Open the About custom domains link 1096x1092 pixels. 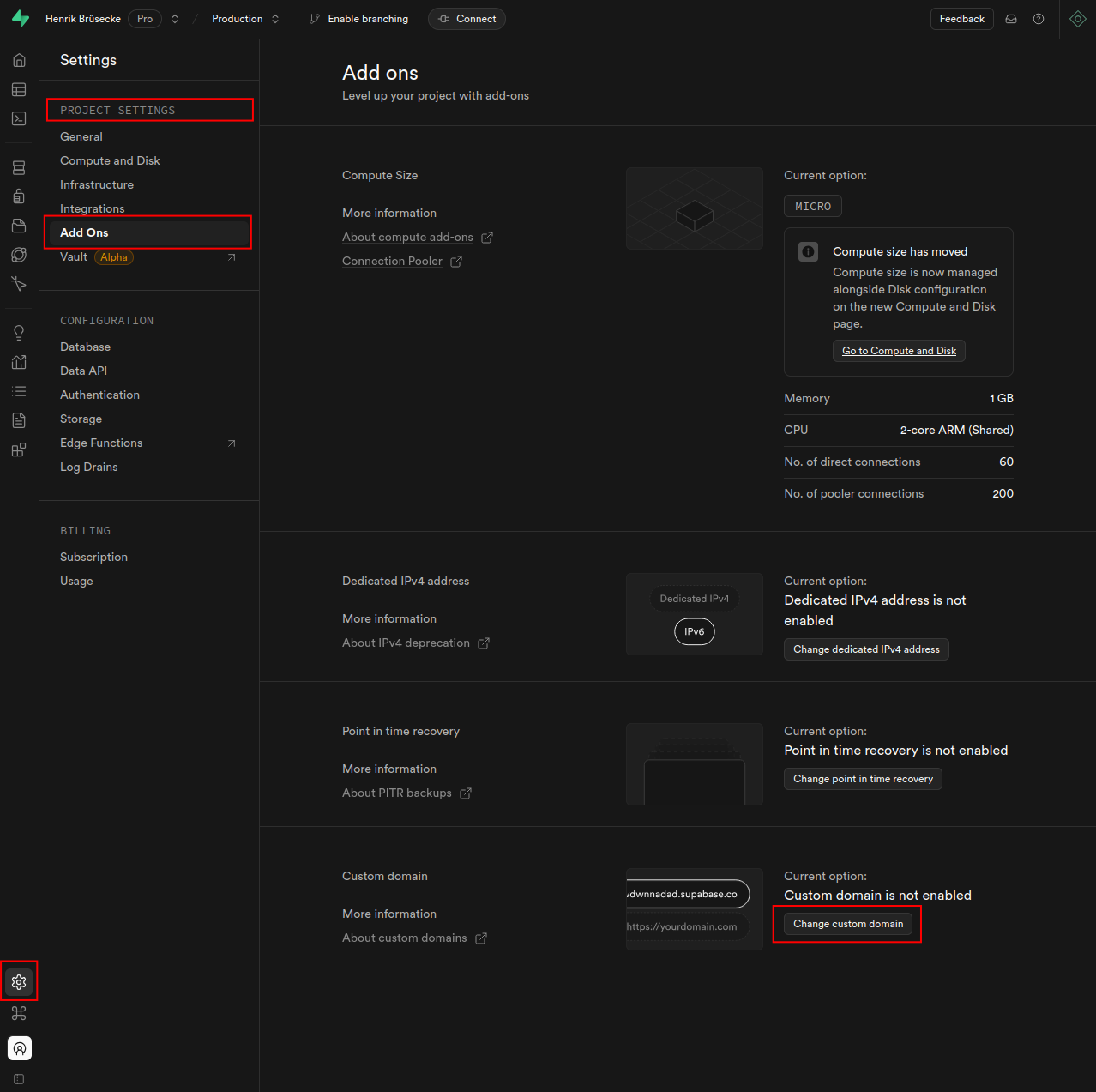click(x=414, y=938)
